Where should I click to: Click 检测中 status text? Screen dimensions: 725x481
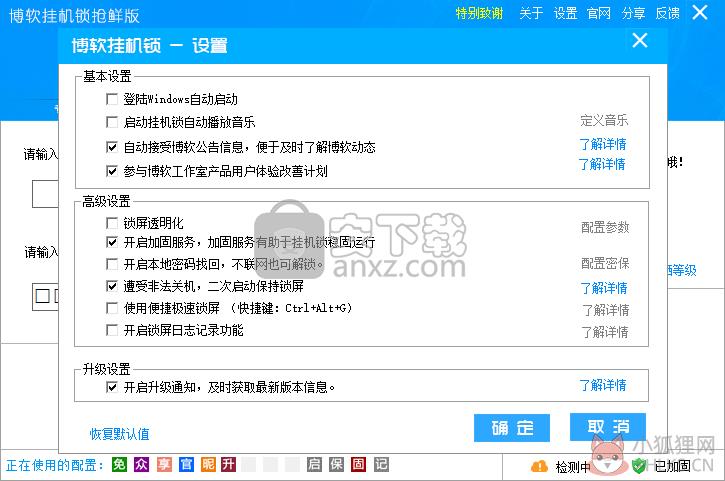click(573, 467)
